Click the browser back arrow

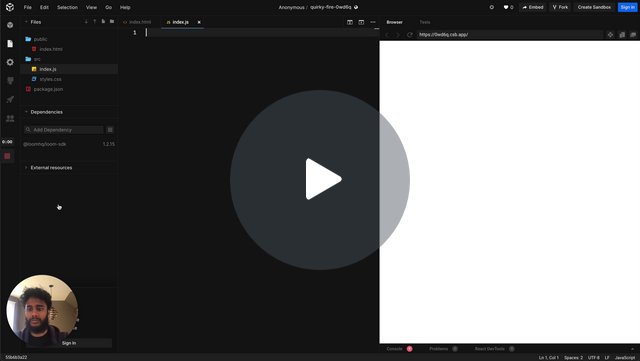(387, 35)
